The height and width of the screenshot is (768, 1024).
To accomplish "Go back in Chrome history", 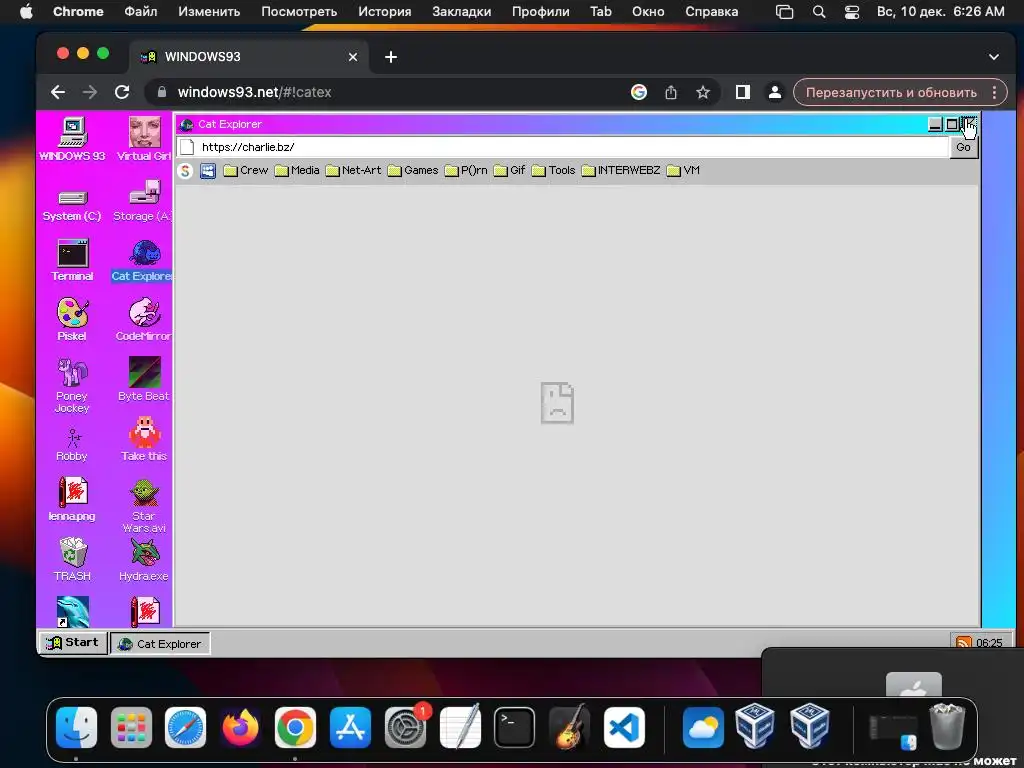I will pyautogui.click(x=58, y=92).
